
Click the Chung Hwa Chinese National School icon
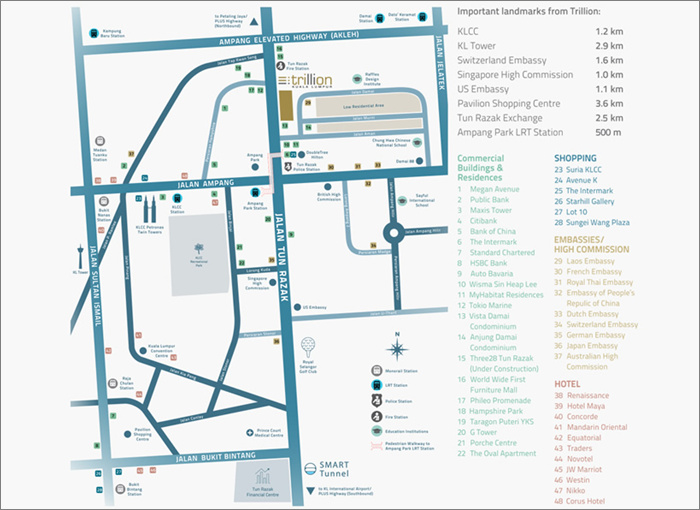(x=417, y=142)
